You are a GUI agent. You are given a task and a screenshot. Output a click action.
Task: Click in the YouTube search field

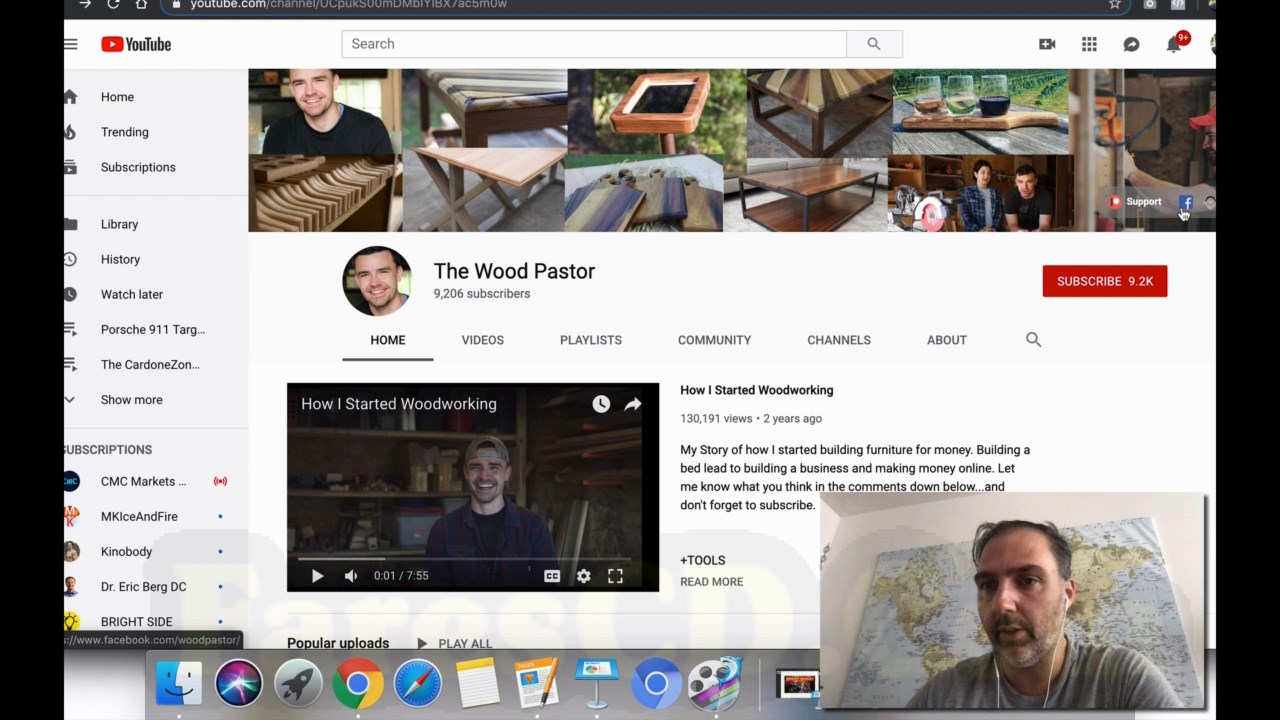594,44
